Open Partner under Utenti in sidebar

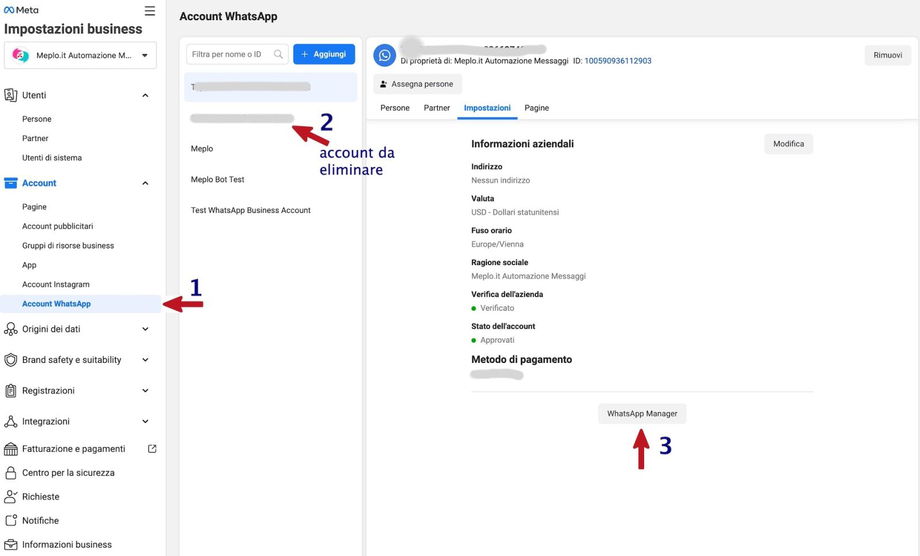35,138
